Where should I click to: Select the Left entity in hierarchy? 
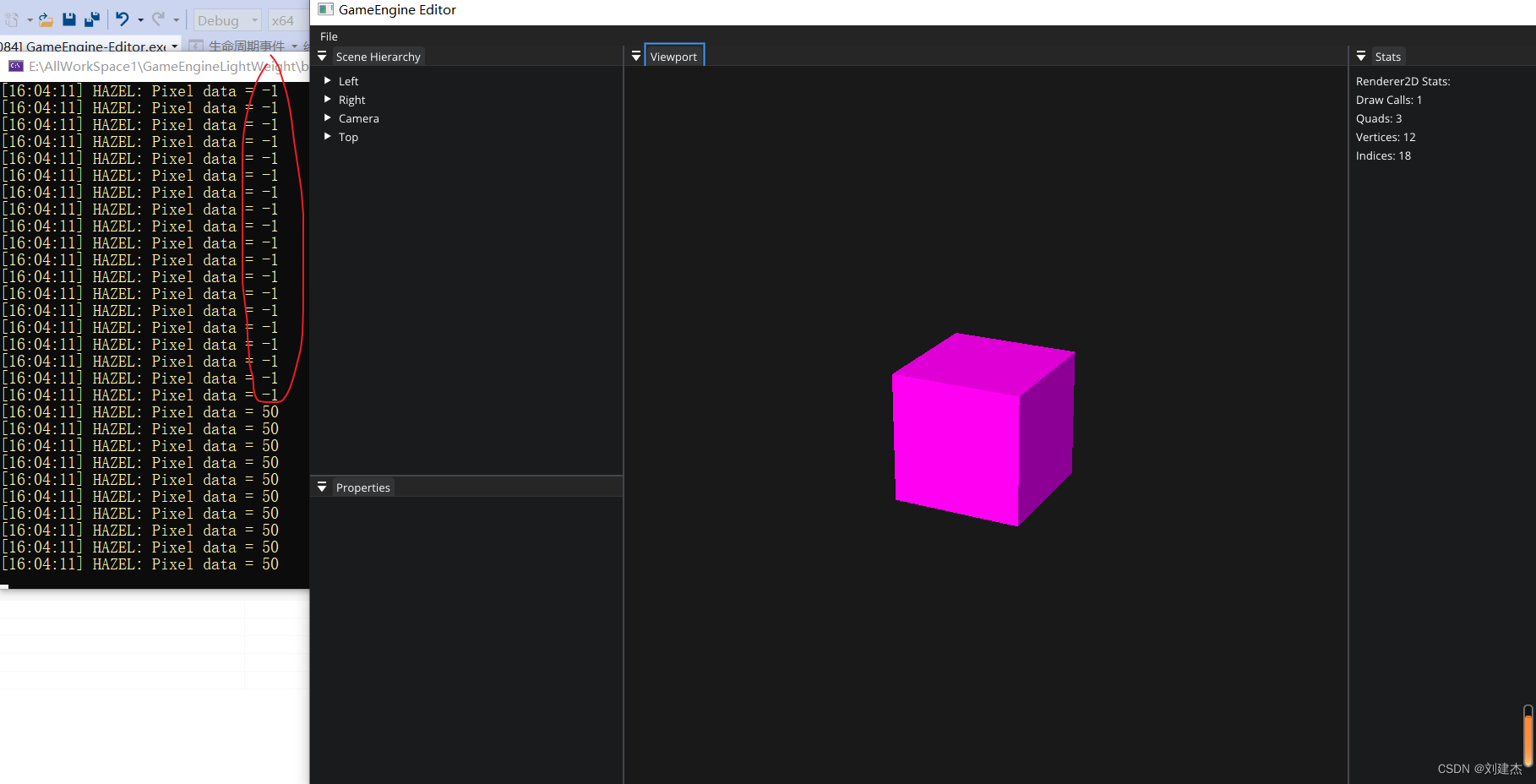(349, 81)
